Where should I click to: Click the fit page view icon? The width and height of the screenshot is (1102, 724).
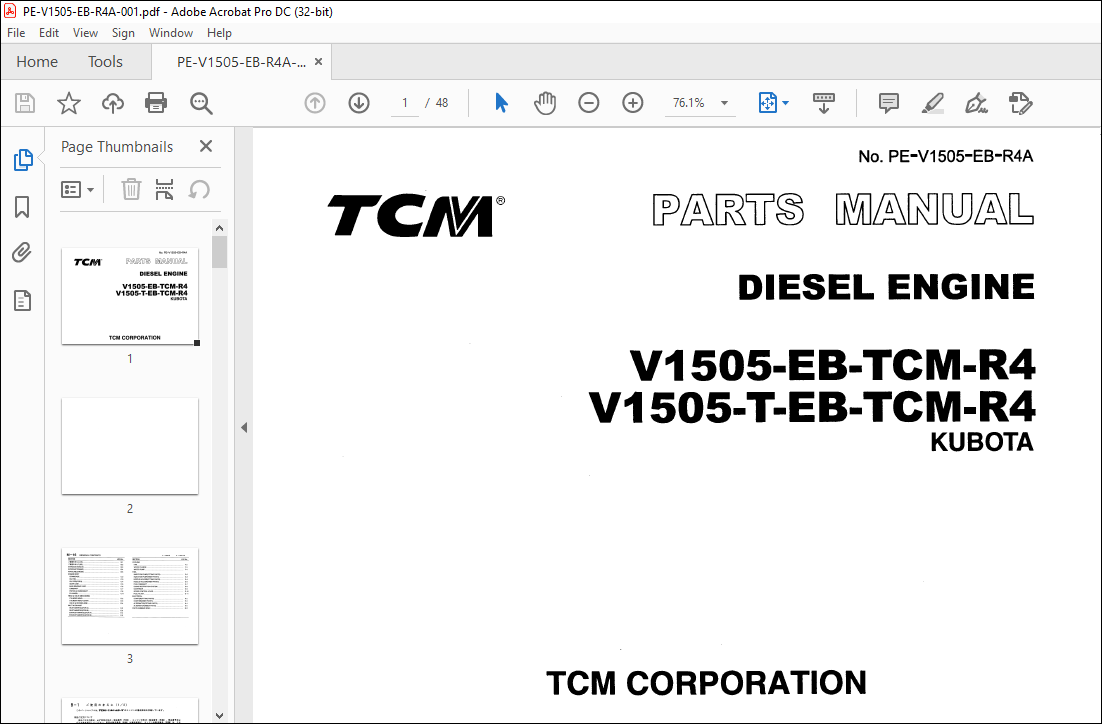[767, 103]
